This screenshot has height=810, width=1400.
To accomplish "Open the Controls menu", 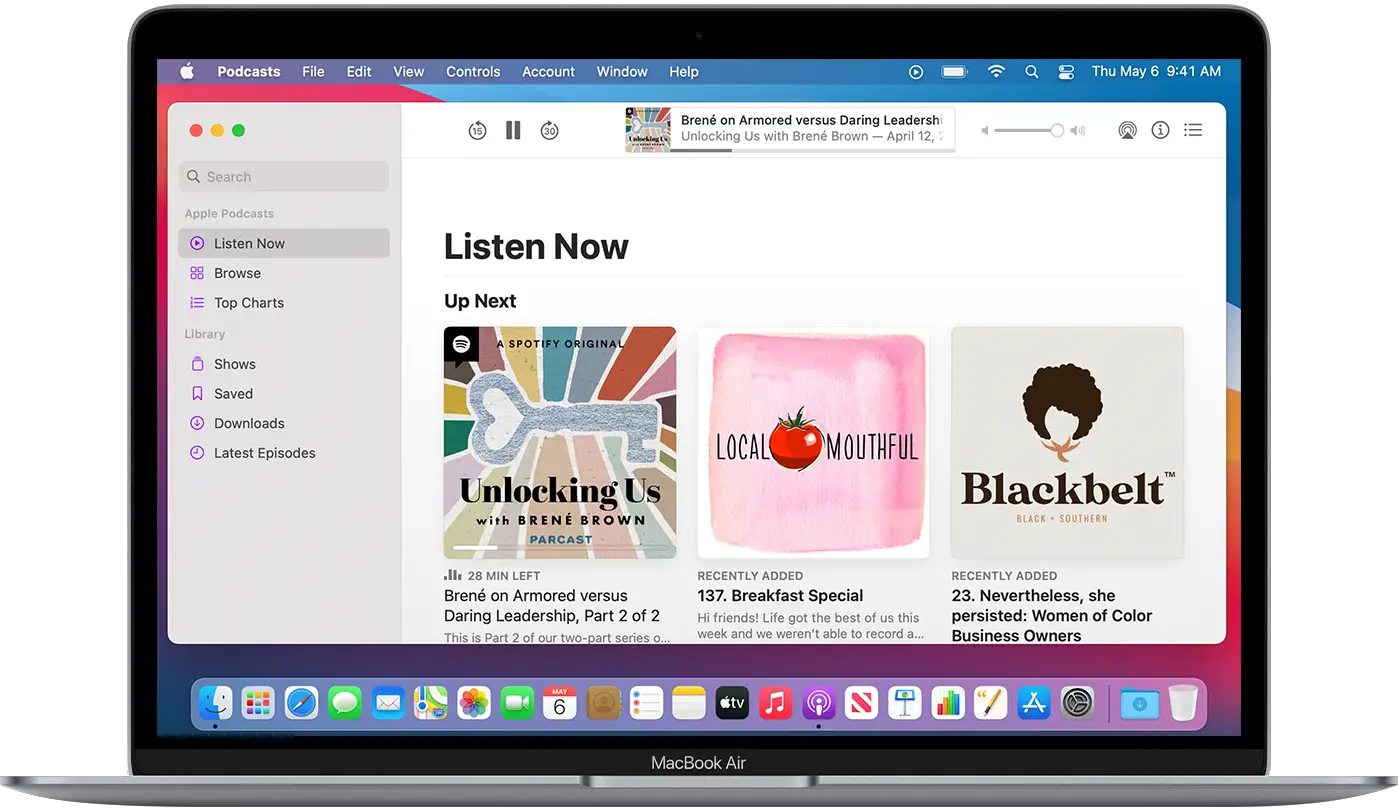I will (x=473, y=71).
